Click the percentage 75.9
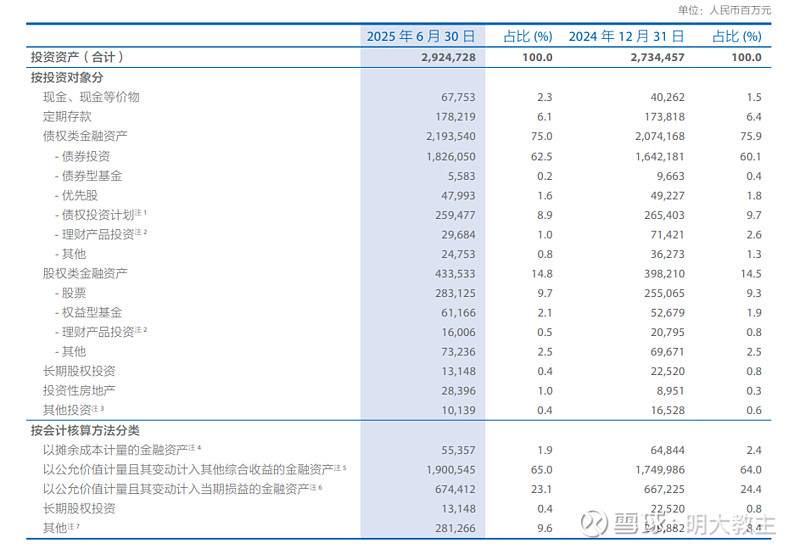800x549 pixels. [x=751, y=136]
